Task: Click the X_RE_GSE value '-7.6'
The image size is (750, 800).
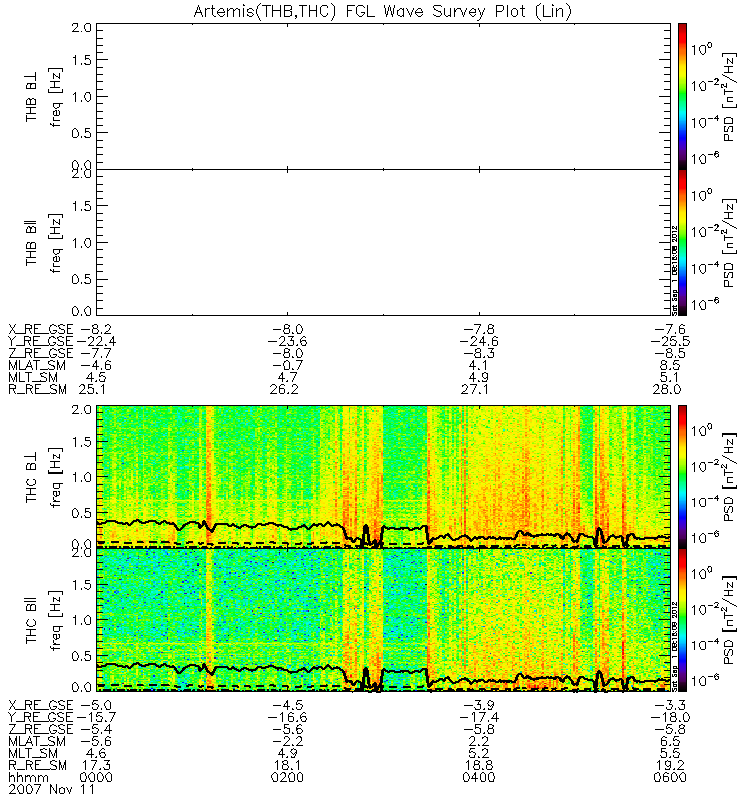Action: (670, 329)
